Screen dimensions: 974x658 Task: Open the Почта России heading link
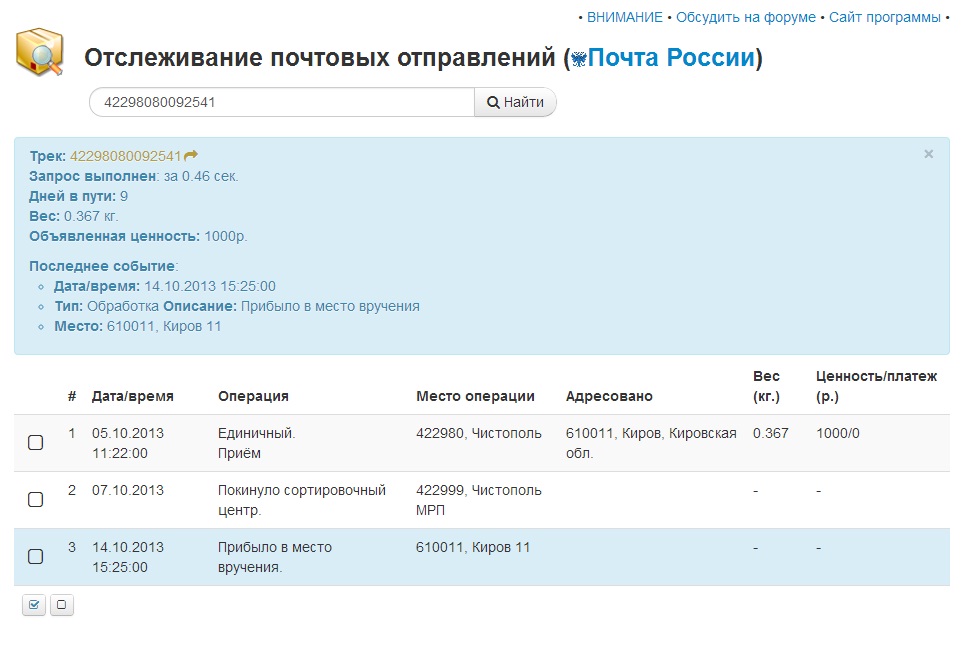pos(670,58)
